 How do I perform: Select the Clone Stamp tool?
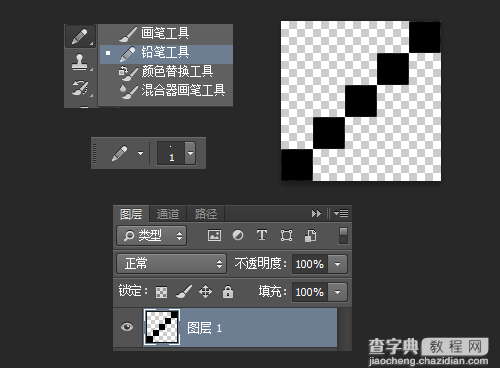pyautogui.click(x=80, y=62)
